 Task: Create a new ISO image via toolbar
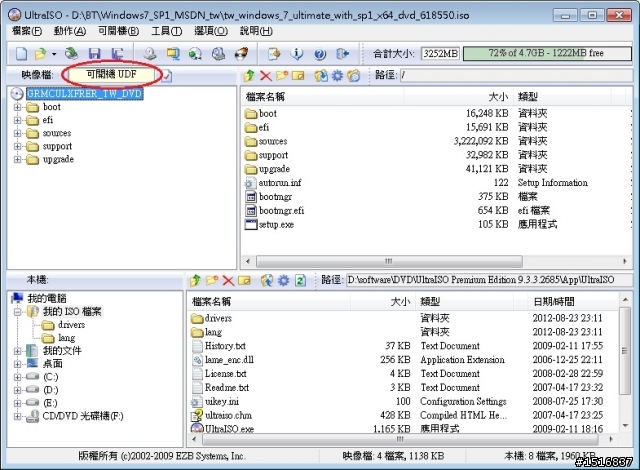coord(21,53)
